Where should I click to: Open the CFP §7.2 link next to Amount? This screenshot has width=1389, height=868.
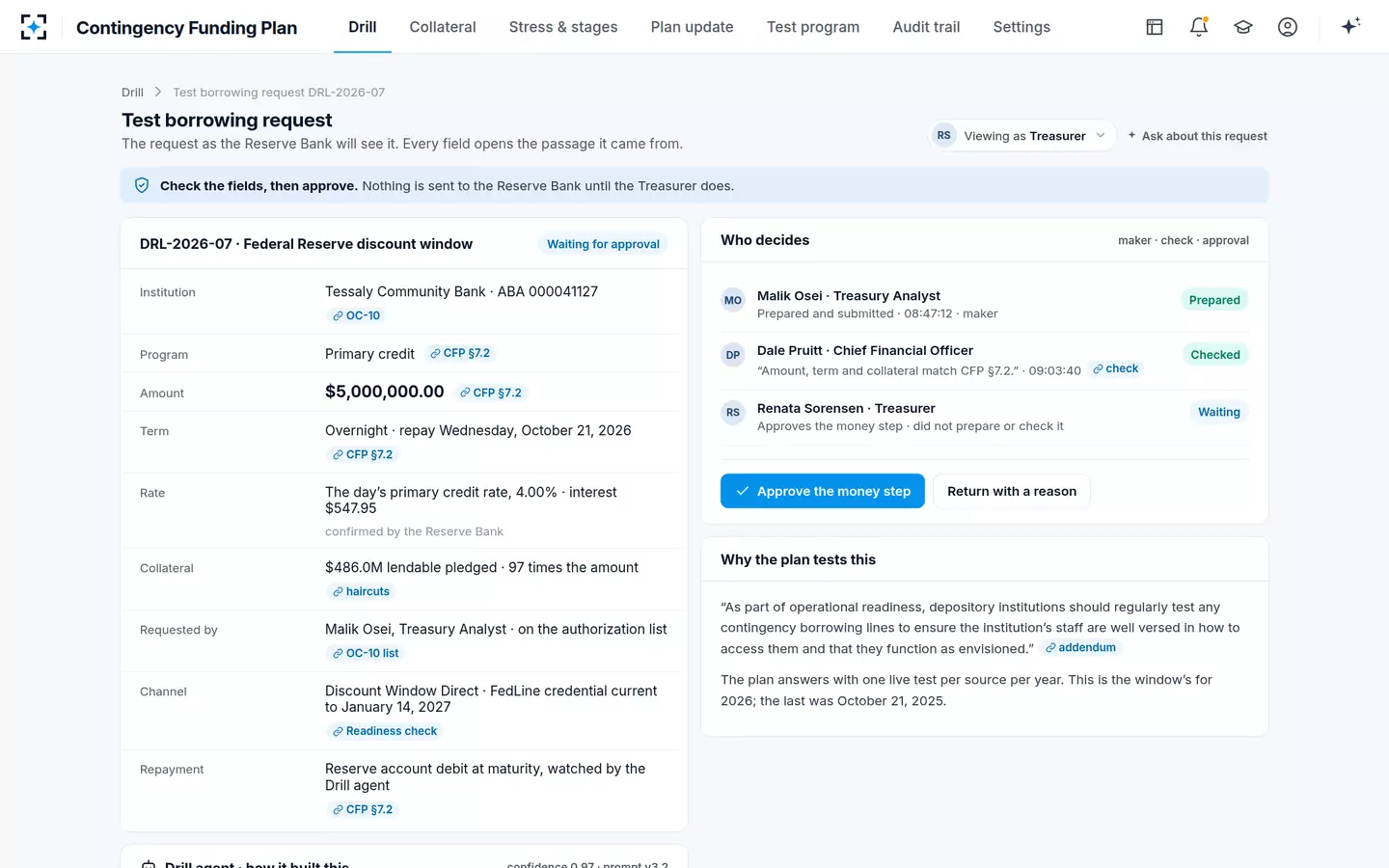pyautogui.click(x=490, y=393)
